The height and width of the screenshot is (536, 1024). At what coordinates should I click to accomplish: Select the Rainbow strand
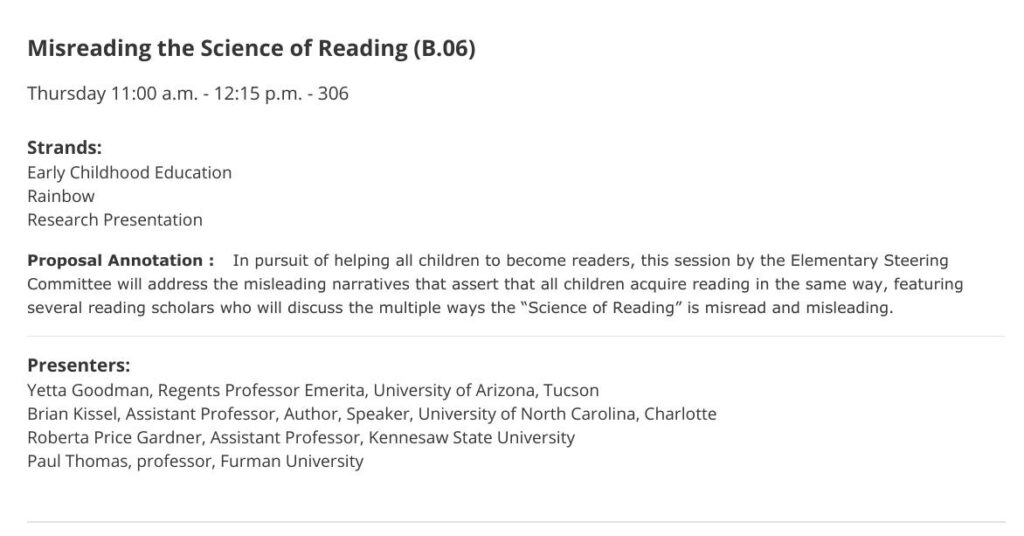coord(61,196)
